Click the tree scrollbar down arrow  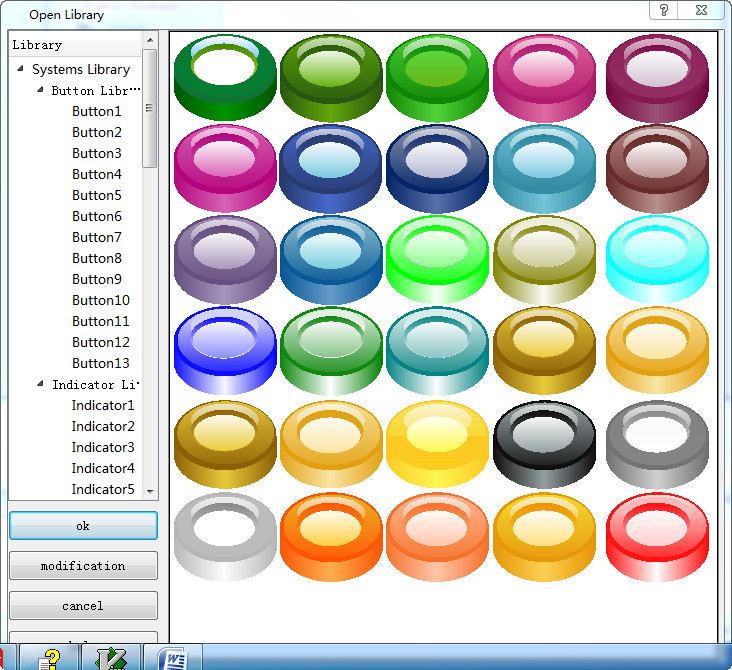point(150,491)
